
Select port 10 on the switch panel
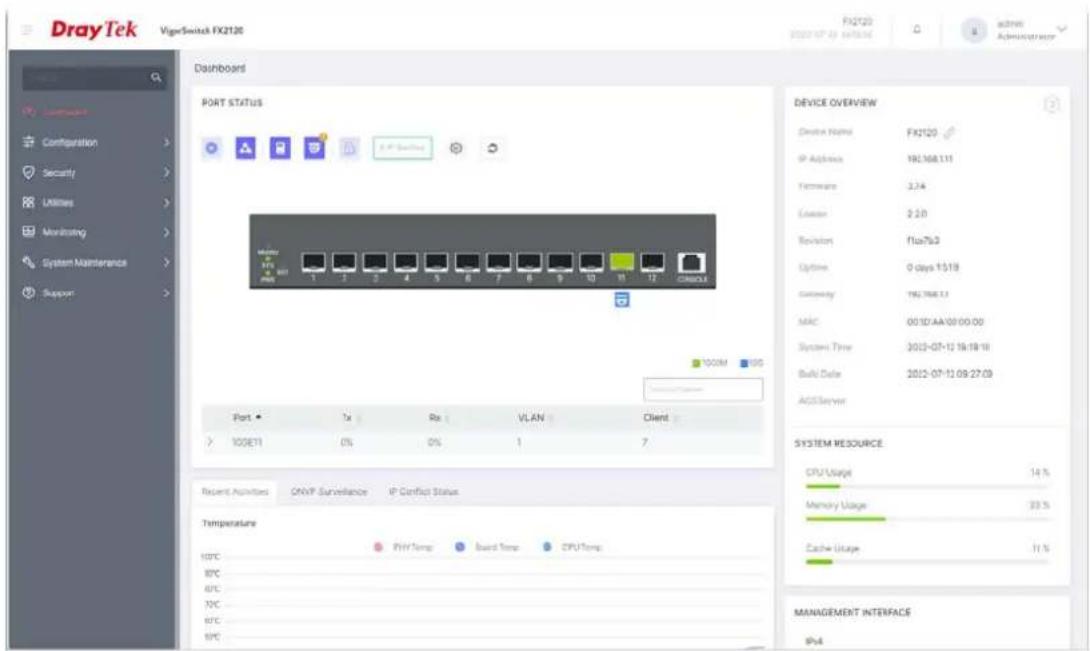(x=591, y=263)
